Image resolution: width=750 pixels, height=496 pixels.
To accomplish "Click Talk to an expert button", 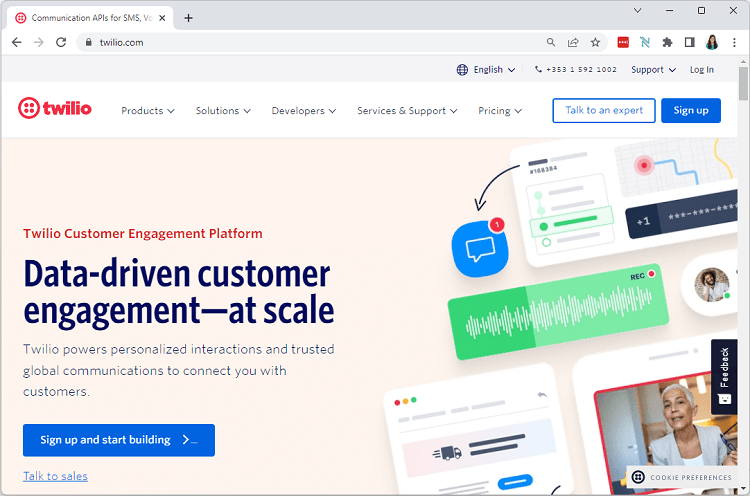I will 604,110.
